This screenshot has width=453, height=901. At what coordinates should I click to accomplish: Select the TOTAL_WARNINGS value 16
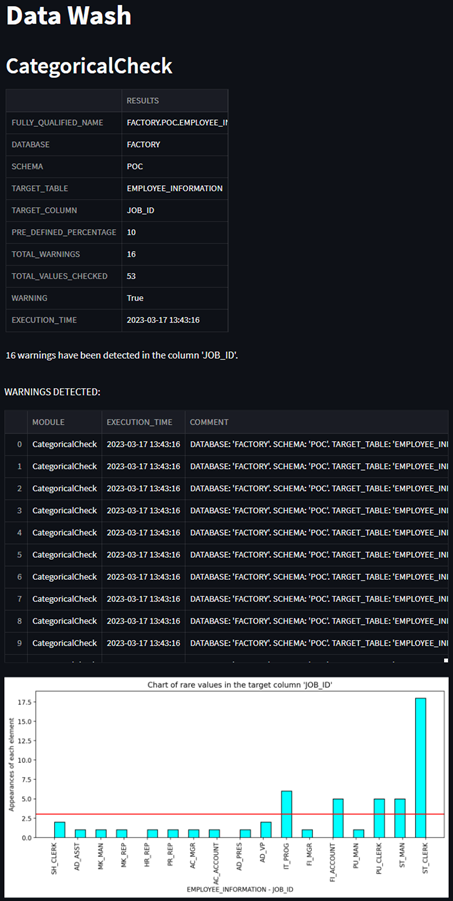[175, 254]
